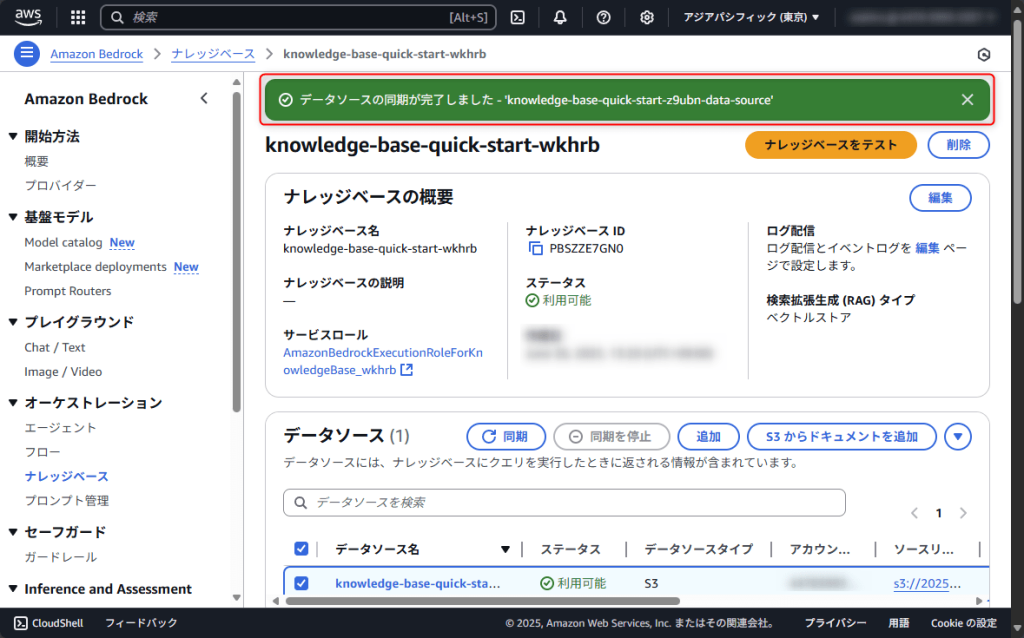Click the 同期 button
1024x638 pixels.
pos(505,436)
